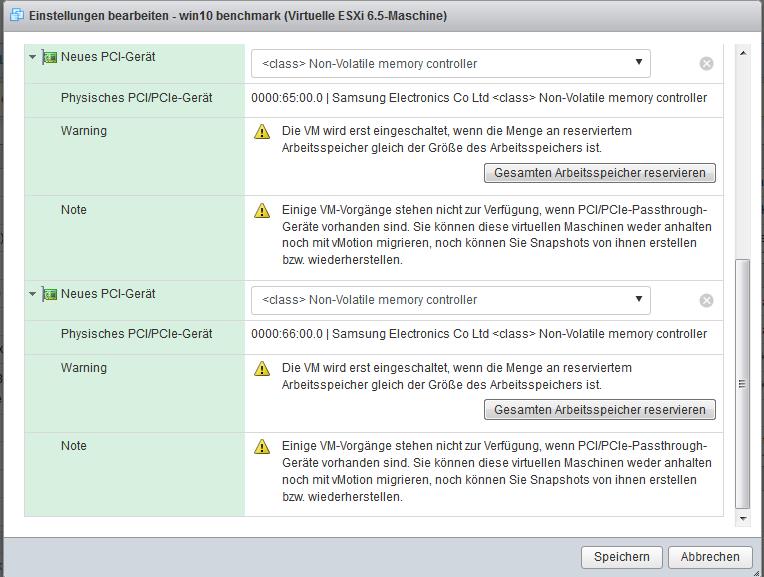Image resolution: width=764 pixels, height=577 pixels.
Task: Open the second Non-Volatile memory controller dropdown
Action: pyautogui.click(x=450, y=300)
